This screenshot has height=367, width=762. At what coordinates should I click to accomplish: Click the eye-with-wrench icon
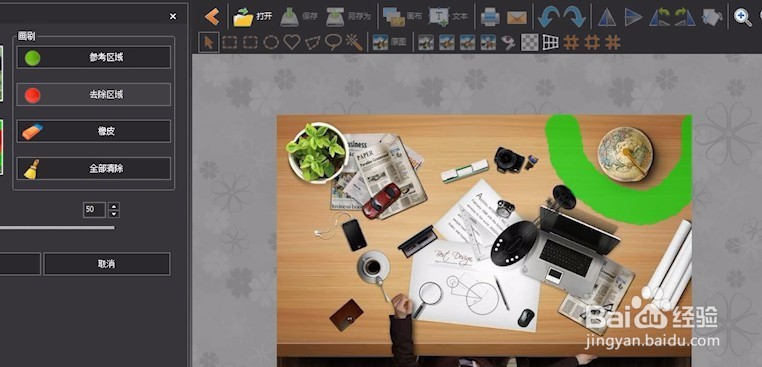(509, 42)
